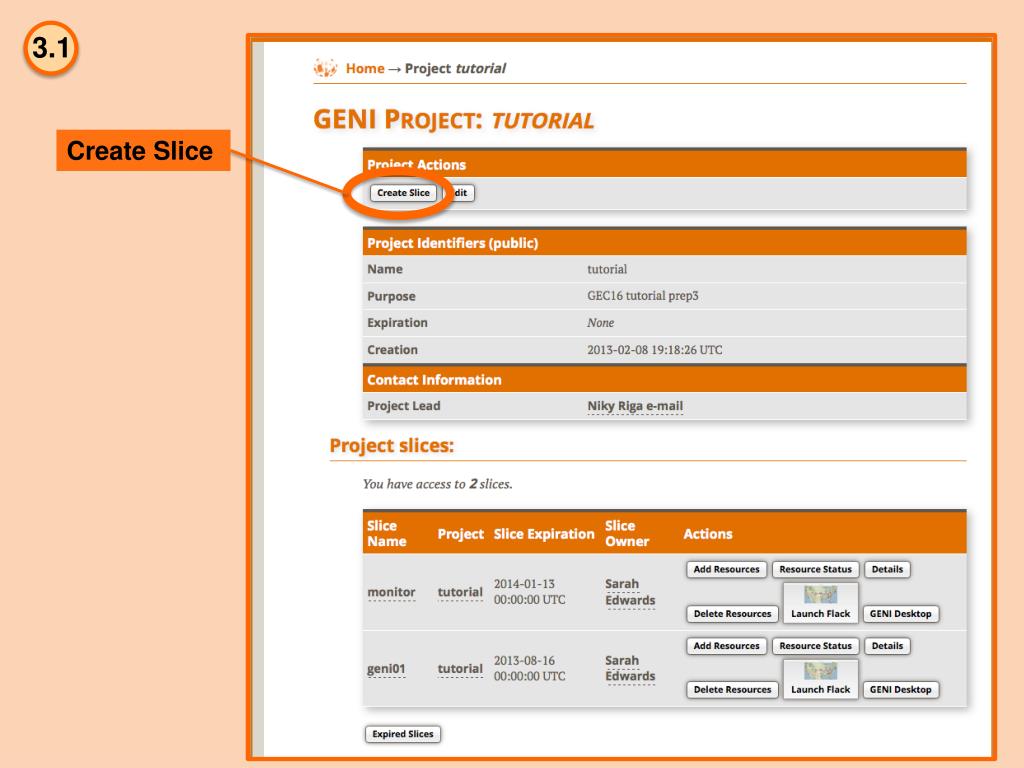Select creation date '2013-02-08 19:18:26 UTC'
The image size is (1024, 768).
[654, 349]
